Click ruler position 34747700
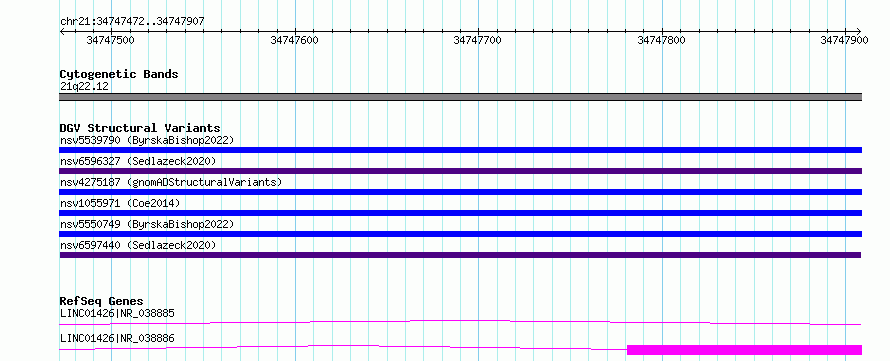Screen dimensions: 890x361 478,40
